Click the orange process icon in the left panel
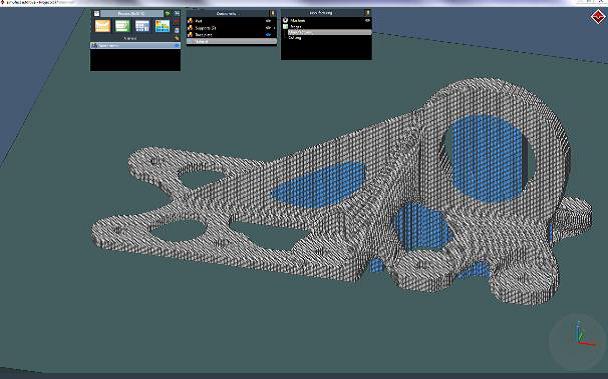 click(102, 26)
